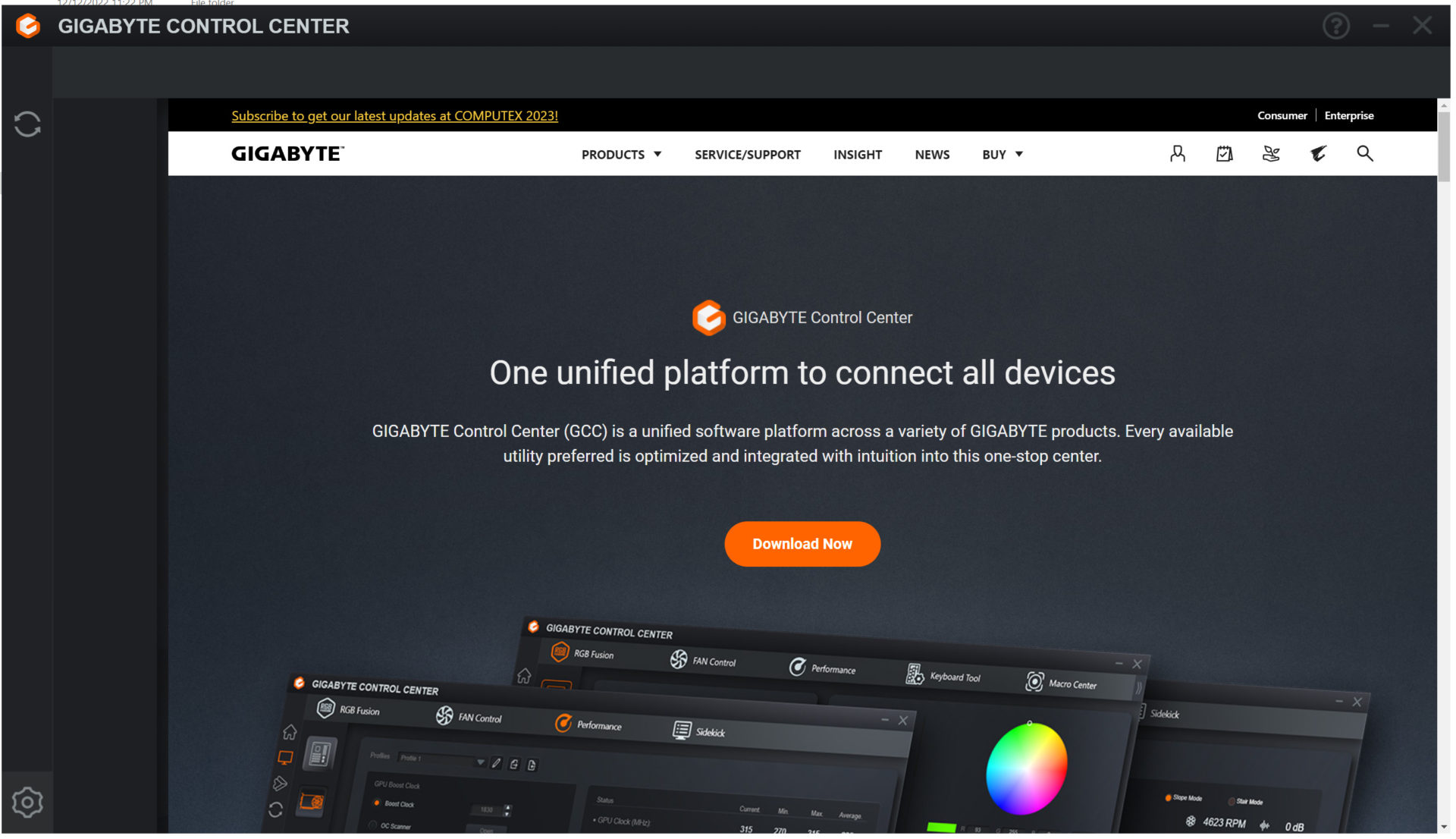Open the user account profile icon

point(1177,154)
